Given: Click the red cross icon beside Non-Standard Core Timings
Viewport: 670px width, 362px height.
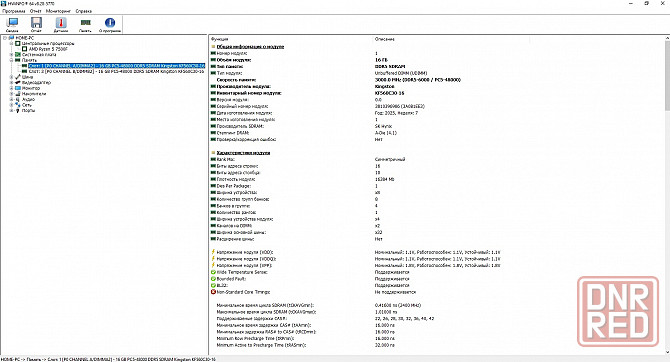Looking at the screenshot, I should (x=213, y=292).
